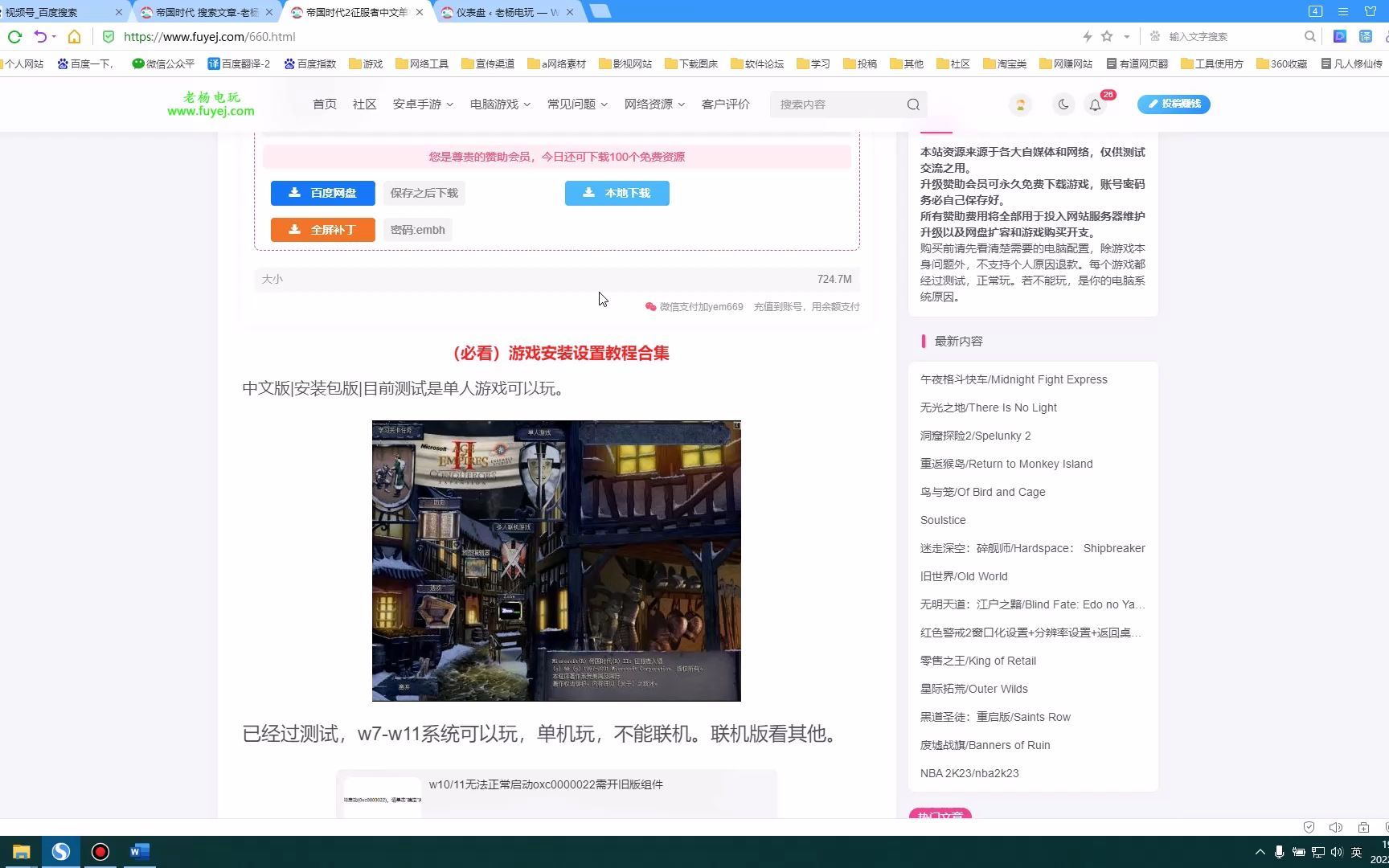Close the 帝国时代 搜索文章 tab

[269, 12]
